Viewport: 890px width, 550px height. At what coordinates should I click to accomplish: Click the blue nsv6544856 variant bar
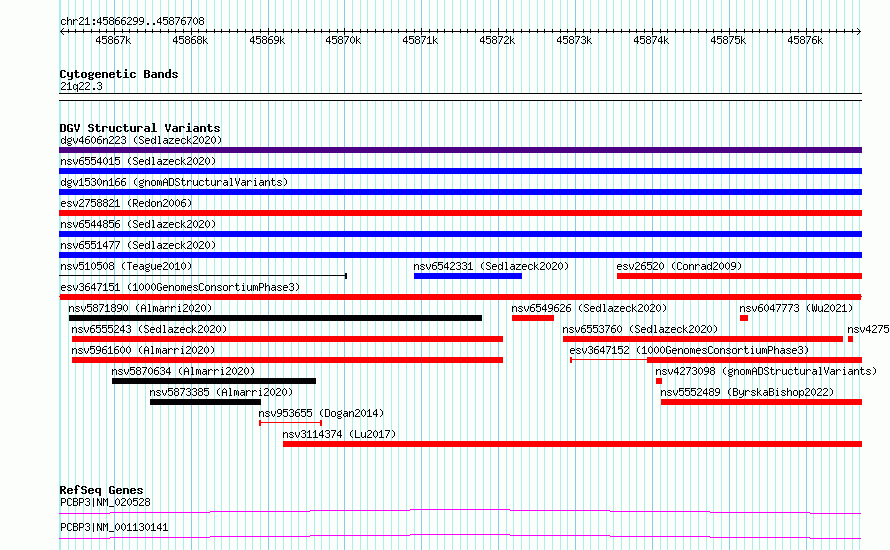click(x=460, y=234)
